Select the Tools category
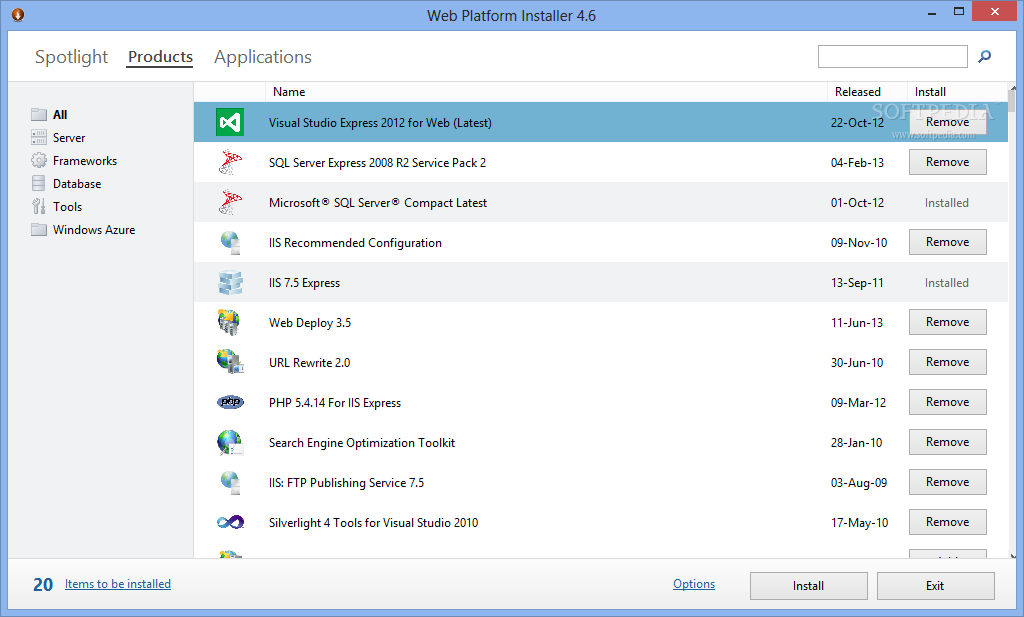Viewport: 1024px width, 617px height. coord(67,206)
